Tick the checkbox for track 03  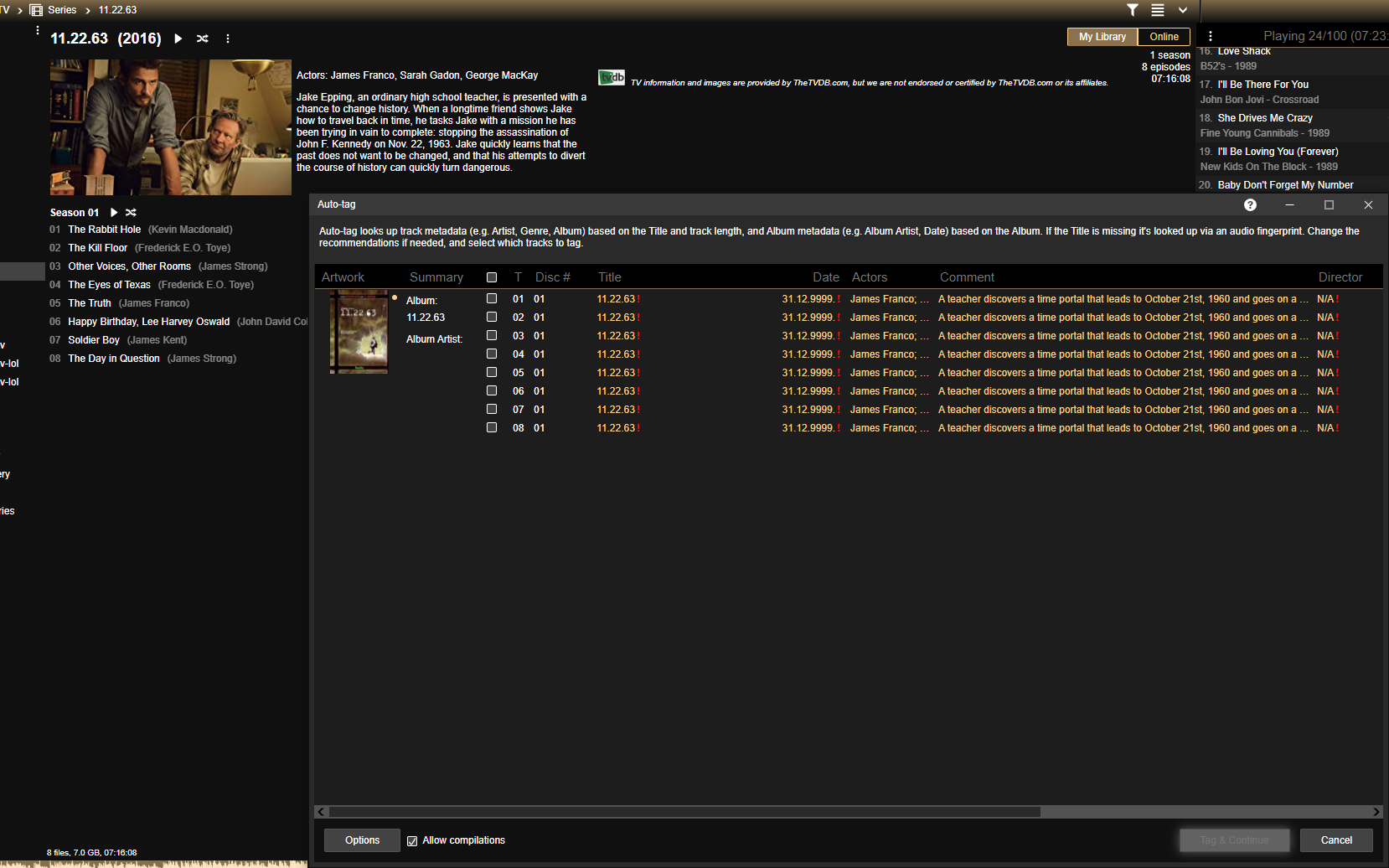[x=492, y=336]
